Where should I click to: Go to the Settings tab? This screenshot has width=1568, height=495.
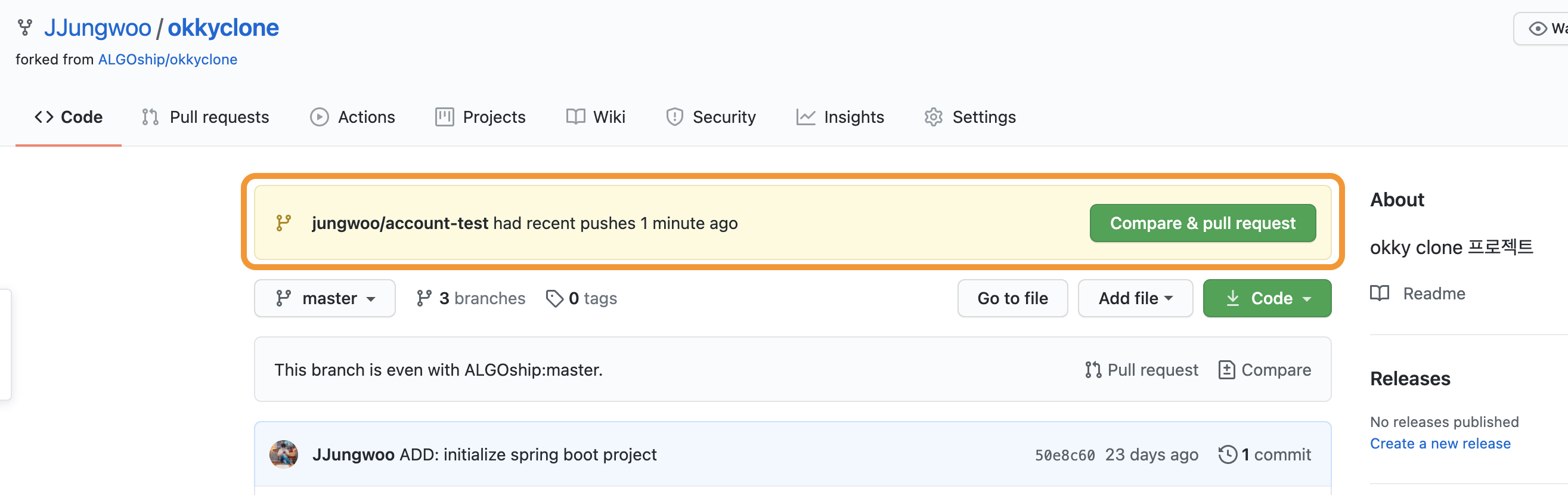tap(969, 117)
